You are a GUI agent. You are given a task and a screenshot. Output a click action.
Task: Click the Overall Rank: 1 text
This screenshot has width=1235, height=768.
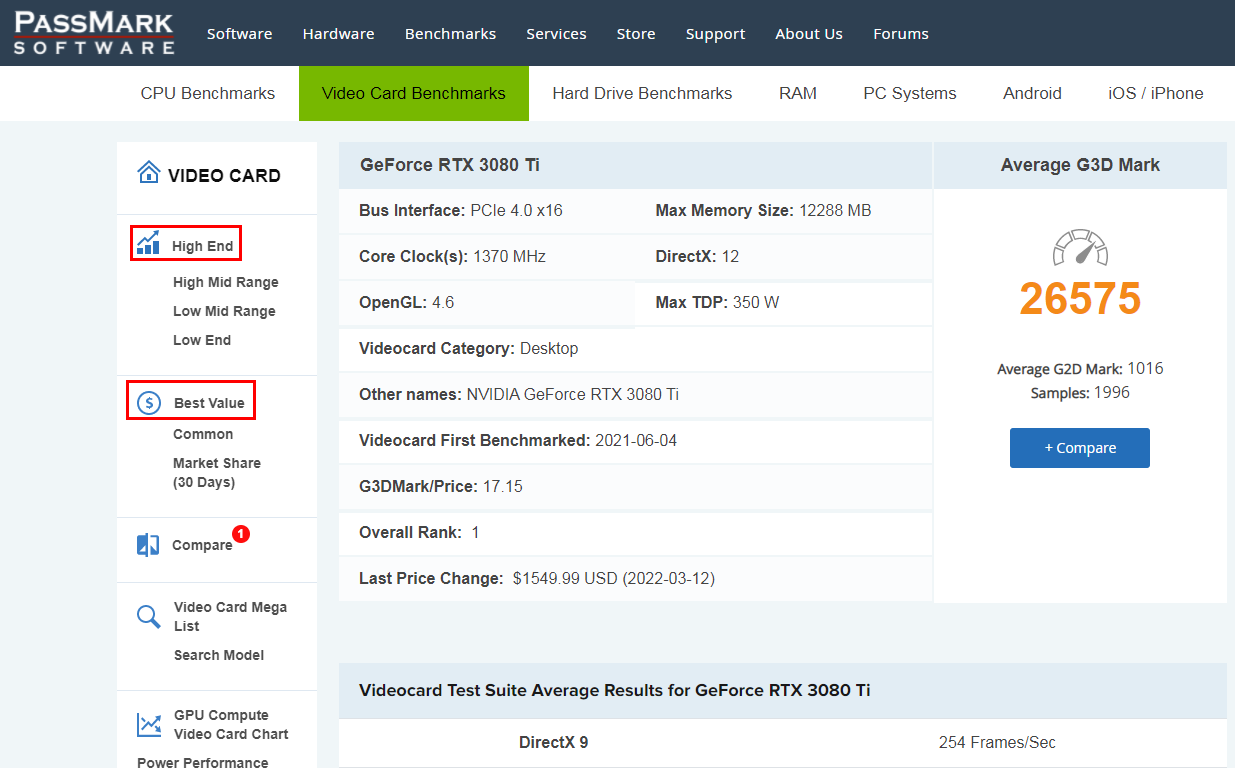(x=419, y=532)
